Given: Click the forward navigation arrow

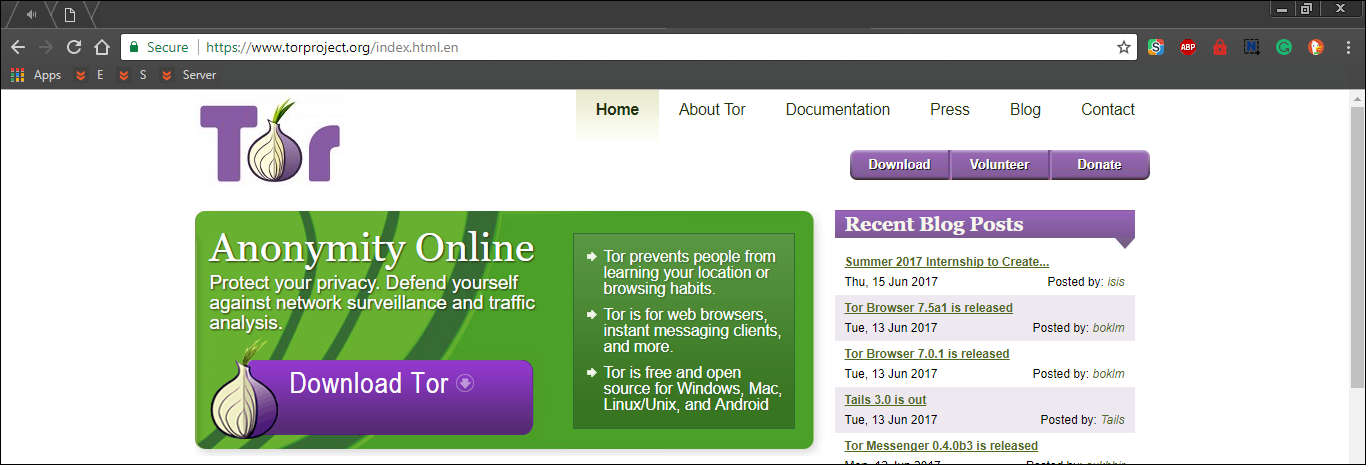Looking at the screenshot, I should tap(45, 47).
